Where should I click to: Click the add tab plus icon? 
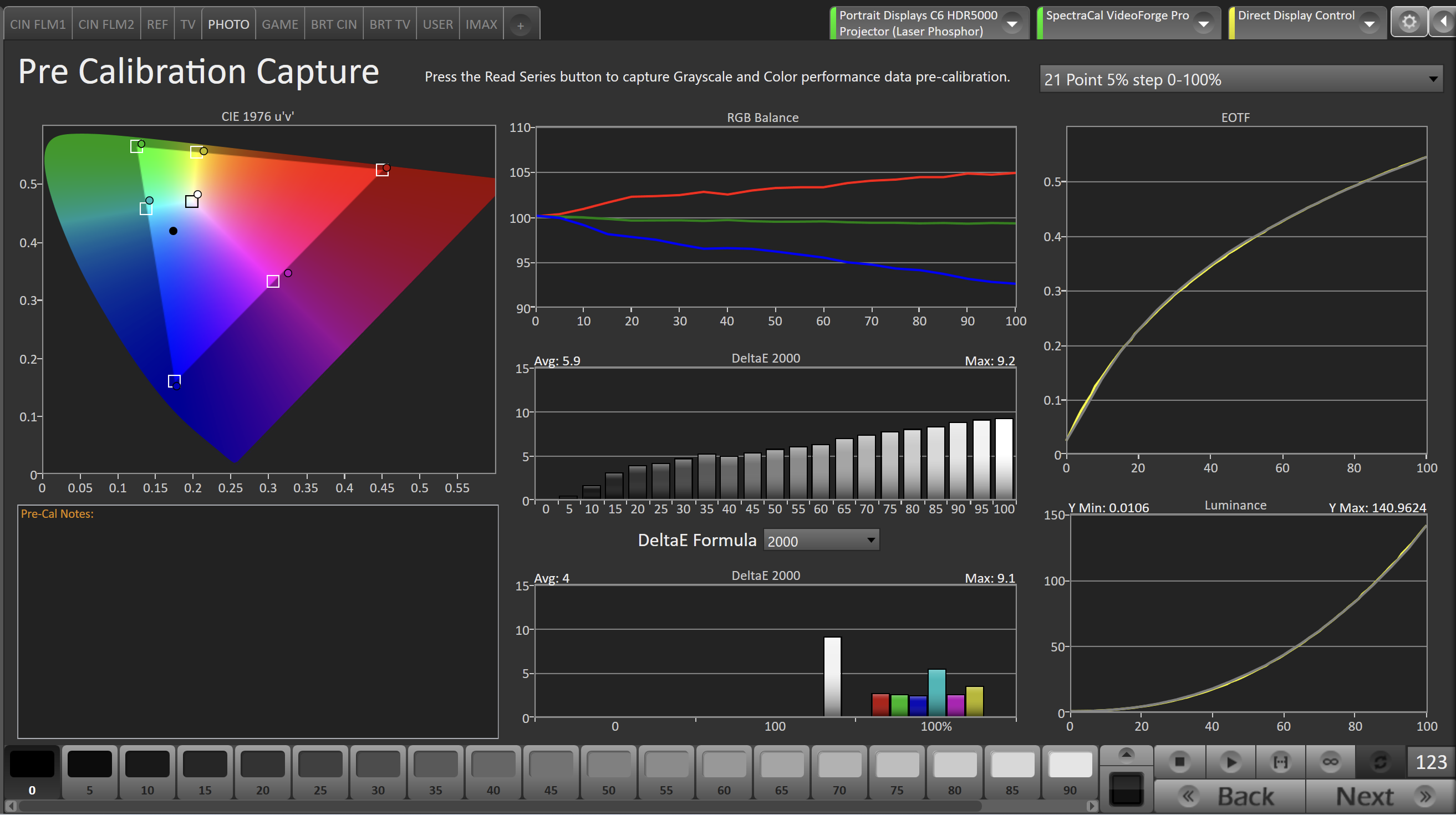[520, 26]
